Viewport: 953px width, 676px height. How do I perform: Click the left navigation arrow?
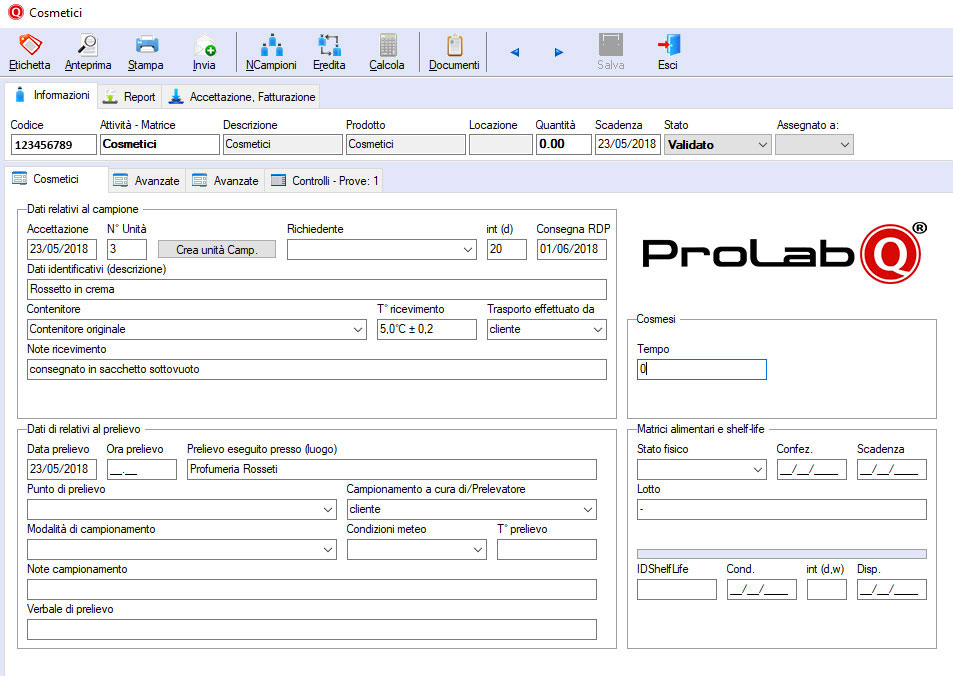(x=514, y=52)
